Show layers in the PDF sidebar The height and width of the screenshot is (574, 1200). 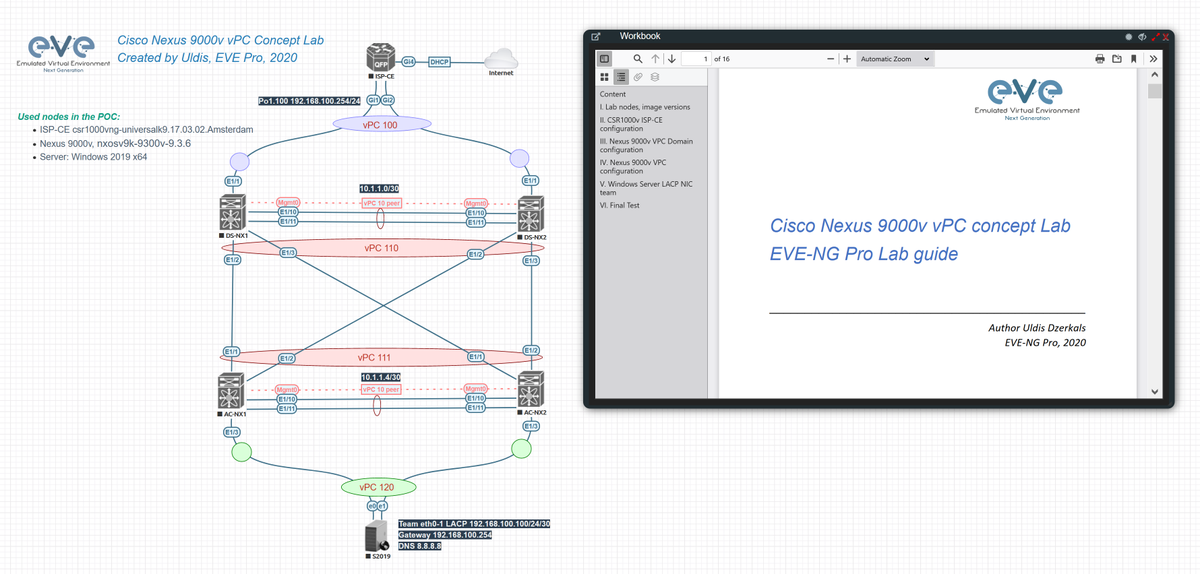pyautogui.click(x=654, y=76)
